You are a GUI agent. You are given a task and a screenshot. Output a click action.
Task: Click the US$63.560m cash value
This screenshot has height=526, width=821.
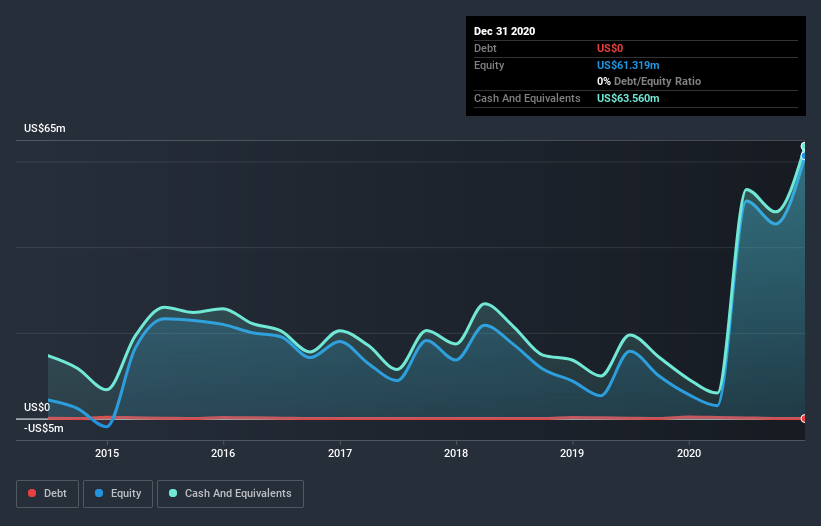tap(628, 98)
